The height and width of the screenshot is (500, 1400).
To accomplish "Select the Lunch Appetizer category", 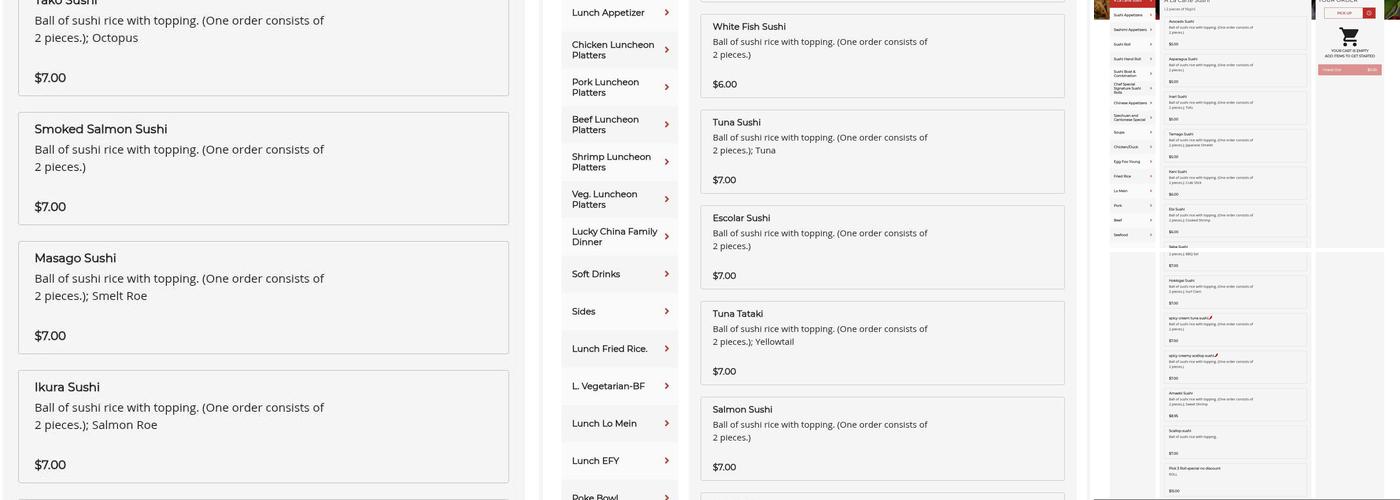I will 608,13.
